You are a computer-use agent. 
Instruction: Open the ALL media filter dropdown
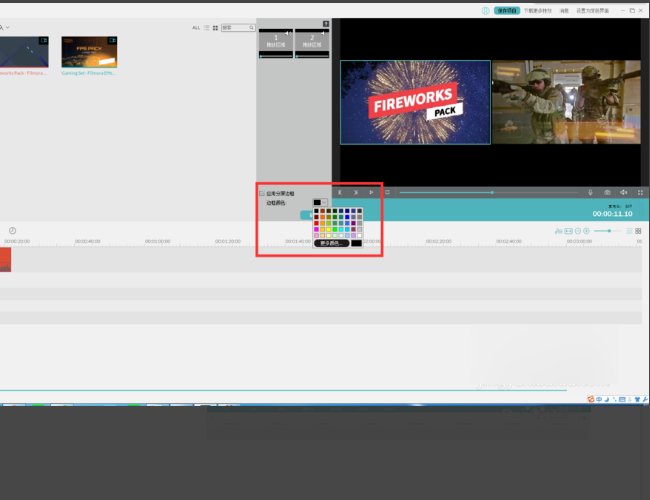click(196, 28)
